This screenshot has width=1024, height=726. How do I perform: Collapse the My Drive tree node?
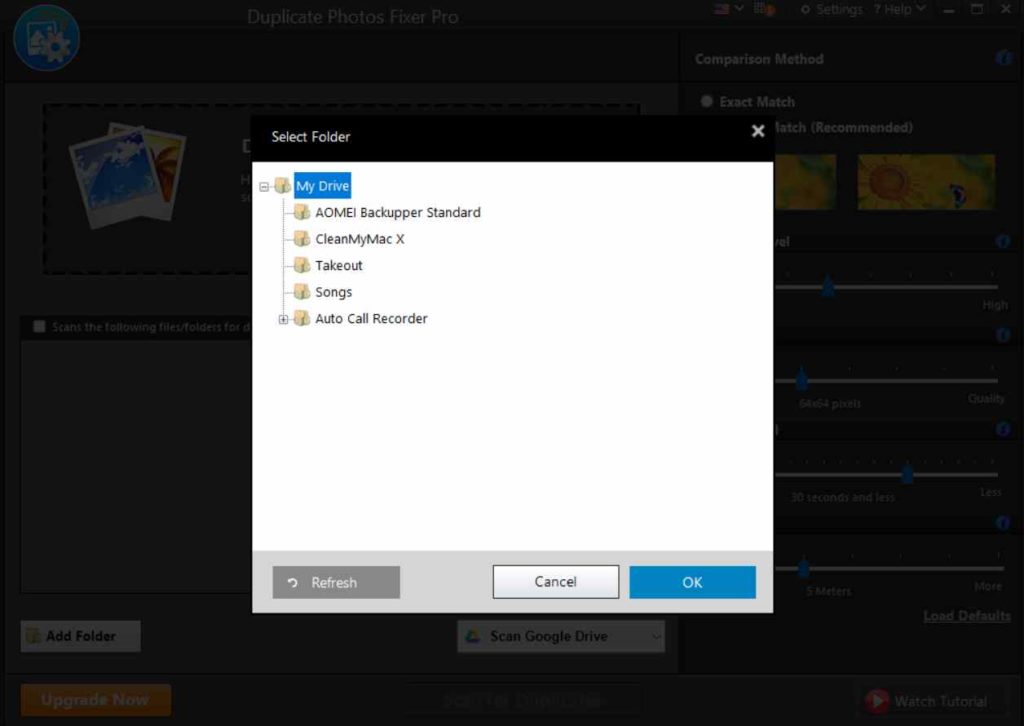tap(264, 187)
